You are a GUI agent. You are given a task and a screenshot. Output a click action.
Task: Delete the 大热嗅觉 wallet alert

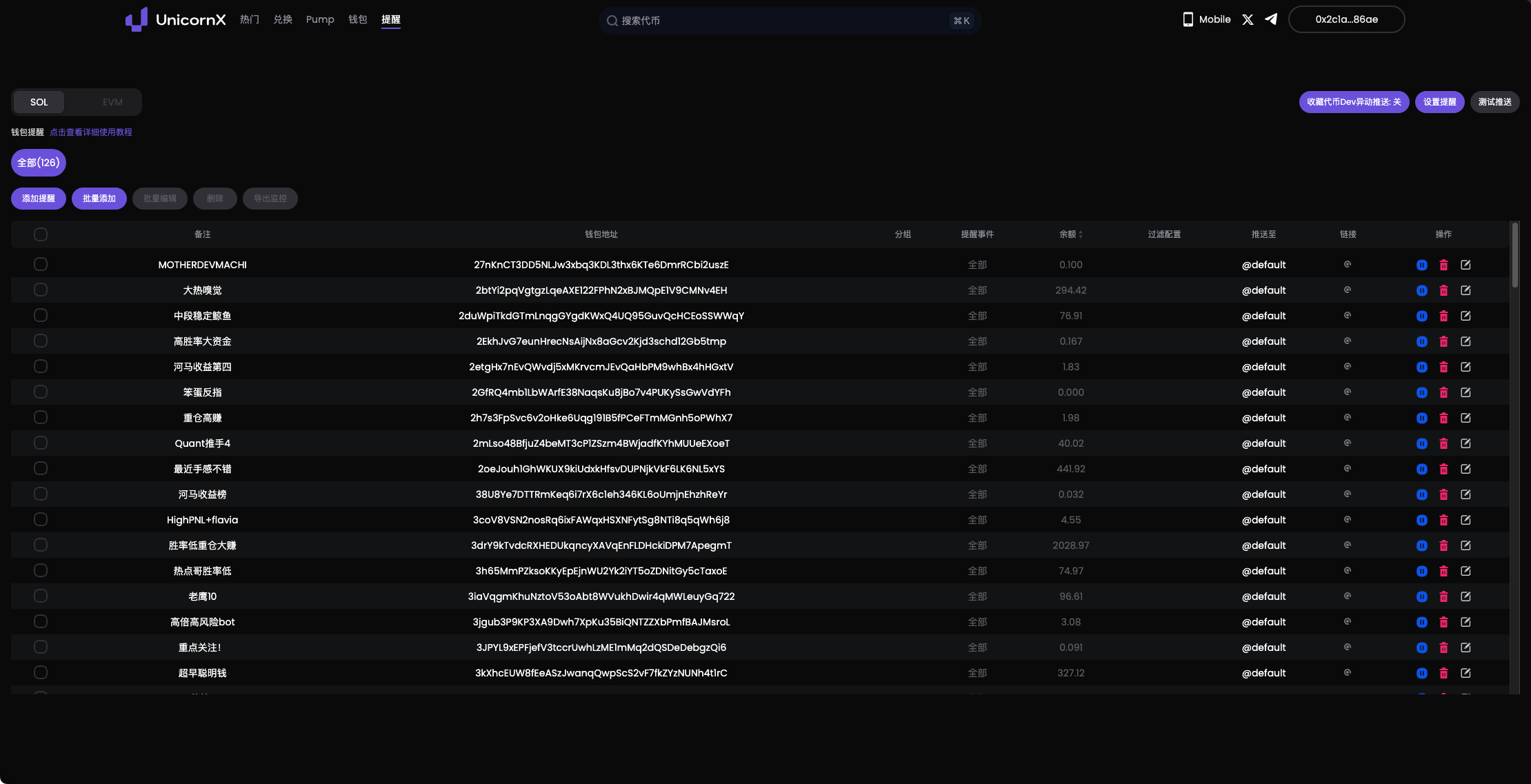[1443, 290]
